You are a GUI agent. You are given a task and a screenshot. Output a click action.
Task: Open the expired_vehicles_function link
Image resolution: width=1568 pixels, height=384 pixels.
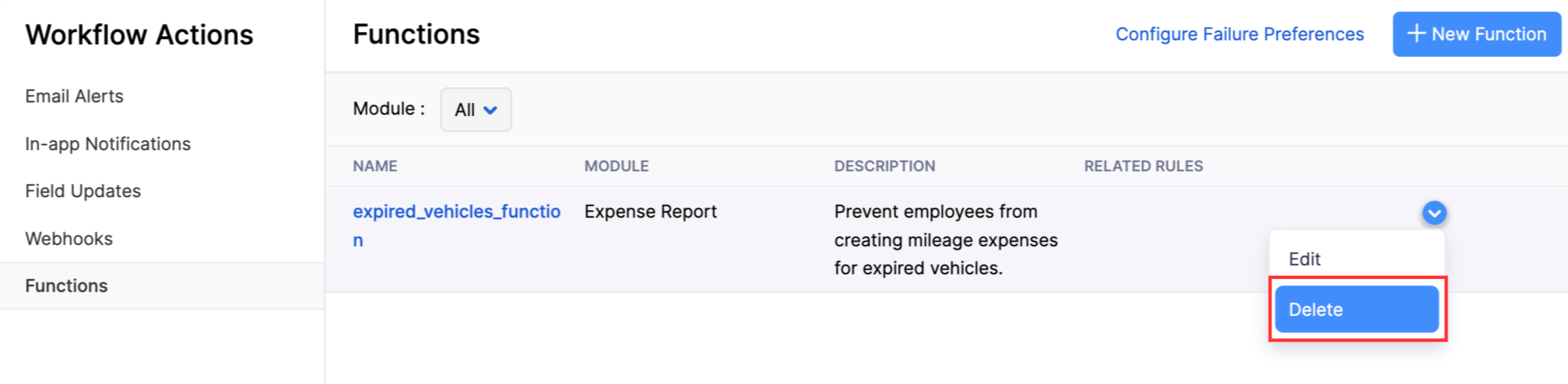click(456, 226)
